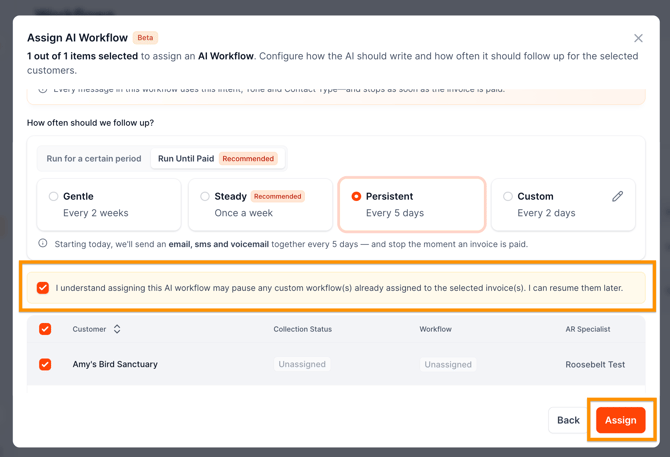Image resolution: width=670 pixels, height=457 pixels.
Task: Close the Assign AI Workflow dialog
Action: click(x=638, y=38)
